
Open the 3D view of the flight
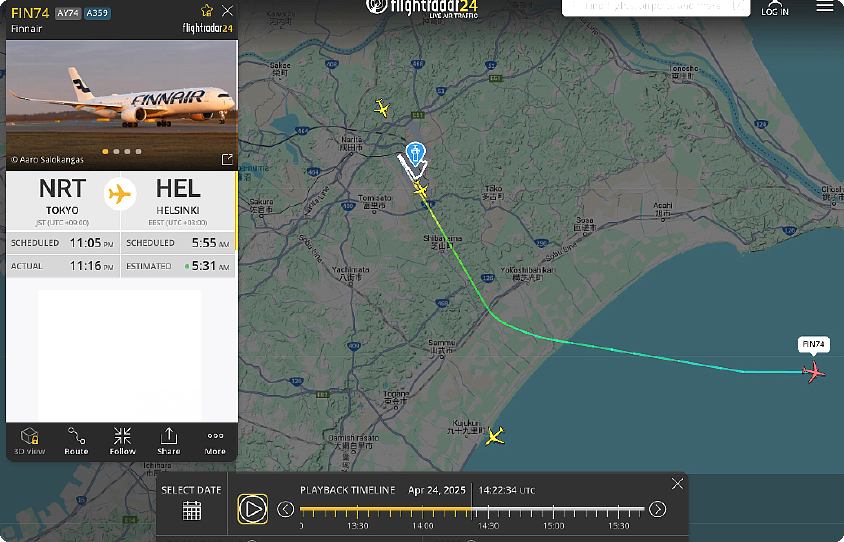tap(29, 441)
